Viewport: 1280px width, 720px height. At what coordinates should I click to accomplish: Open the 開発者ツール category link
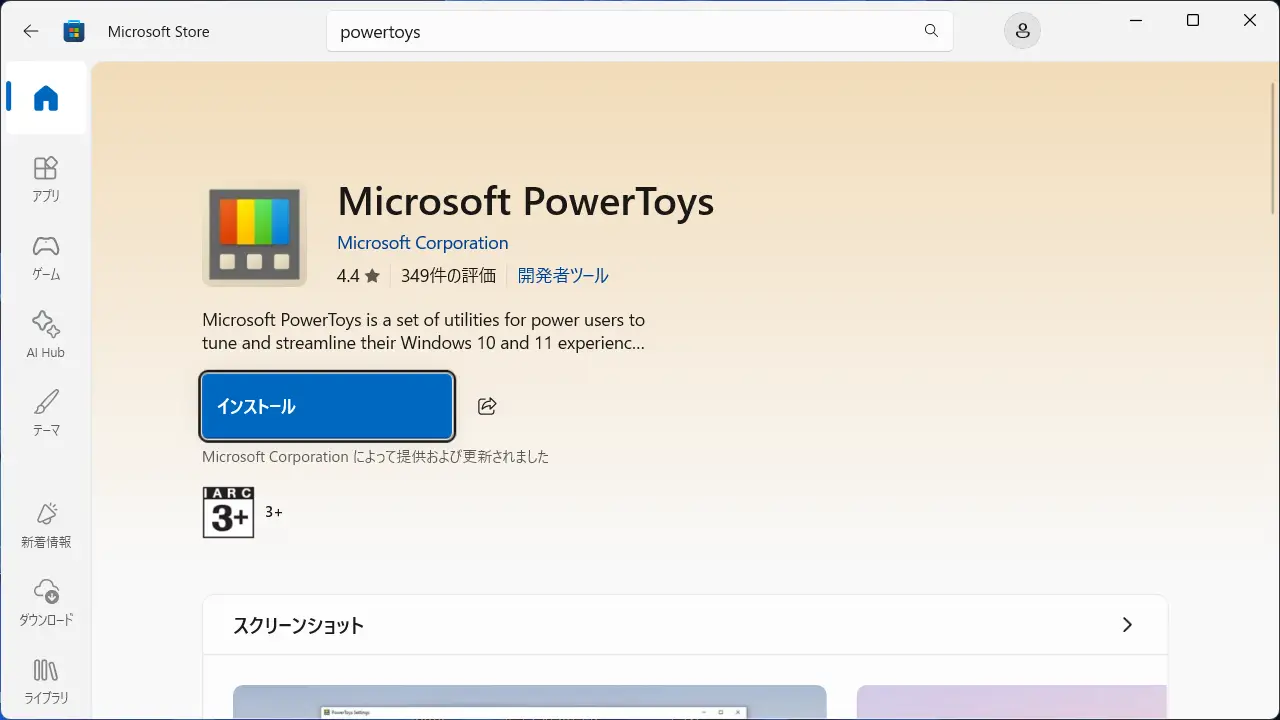(563, 276)
